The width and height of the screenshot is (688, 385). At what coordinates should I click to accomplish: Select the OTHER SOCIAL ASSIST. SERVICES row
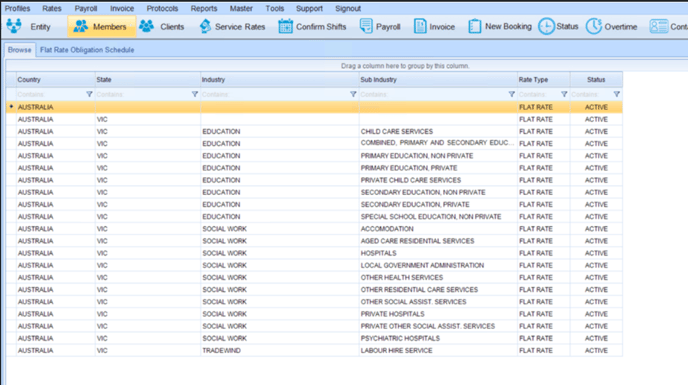tap(314, 302)
